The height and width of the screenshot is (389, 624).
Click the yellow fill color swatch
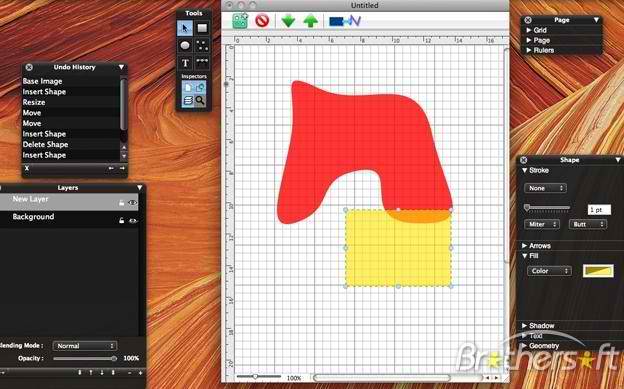coord(598,271)
